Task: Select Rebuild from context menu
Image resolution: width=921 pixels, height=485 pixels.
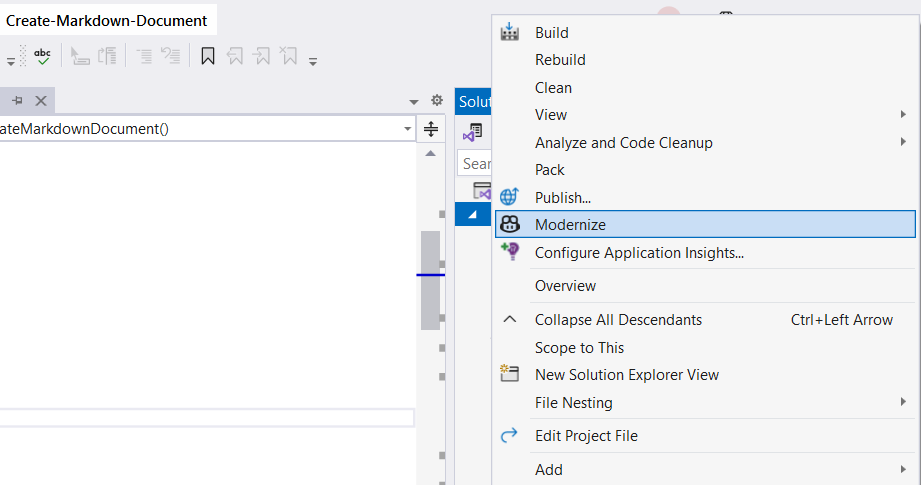Action: click(705, 60)
